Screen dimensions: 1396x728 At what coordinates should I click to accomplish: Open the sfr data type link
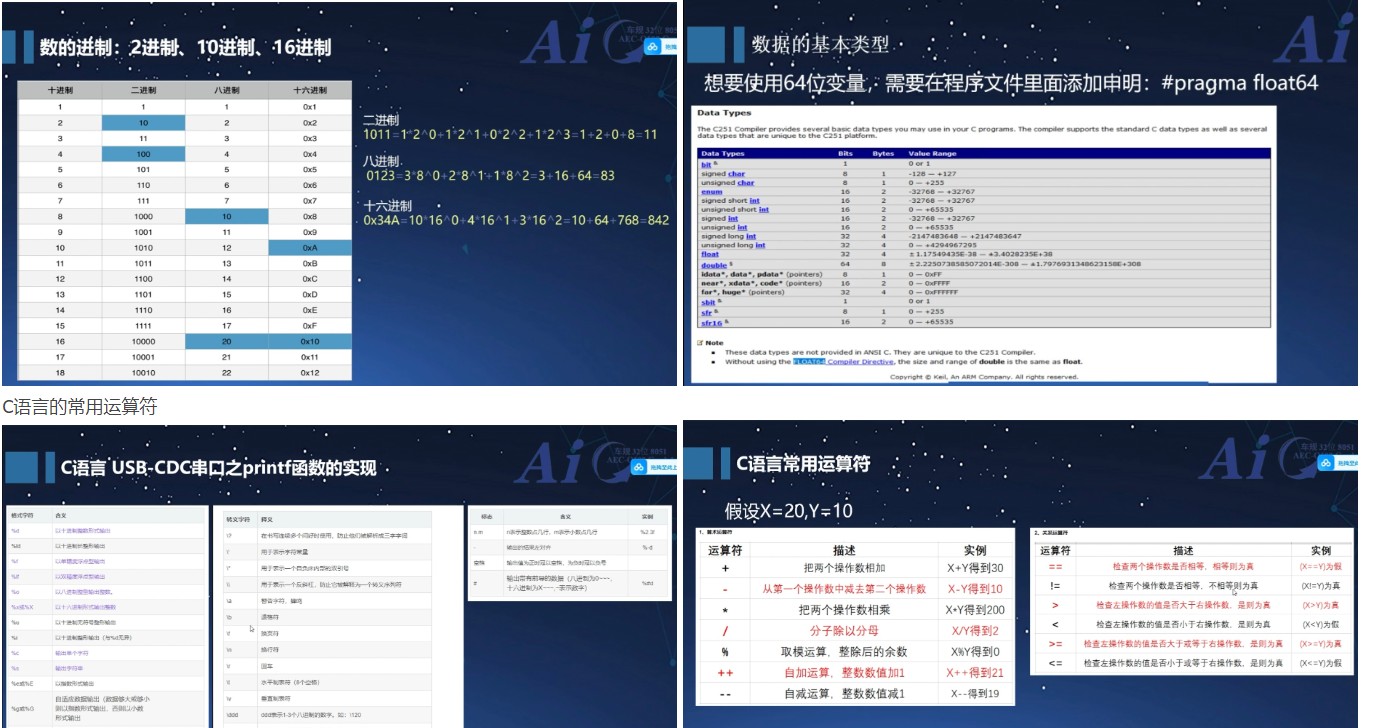tap(706, 312)
